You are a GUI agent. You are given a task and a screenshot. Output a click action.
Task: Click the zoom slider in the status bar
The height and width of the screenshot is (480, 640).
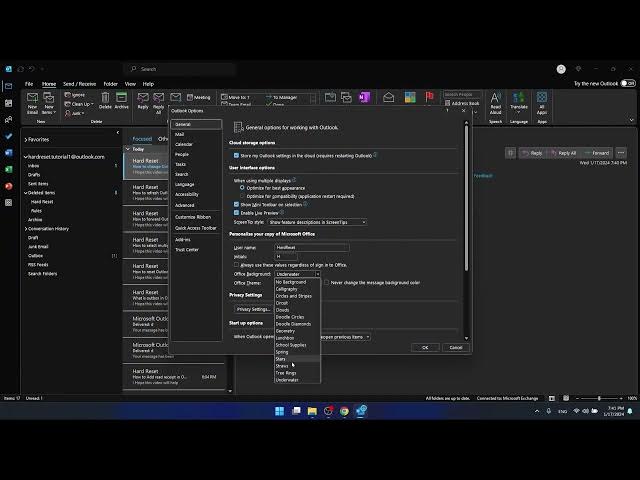[x=599, y=398]
